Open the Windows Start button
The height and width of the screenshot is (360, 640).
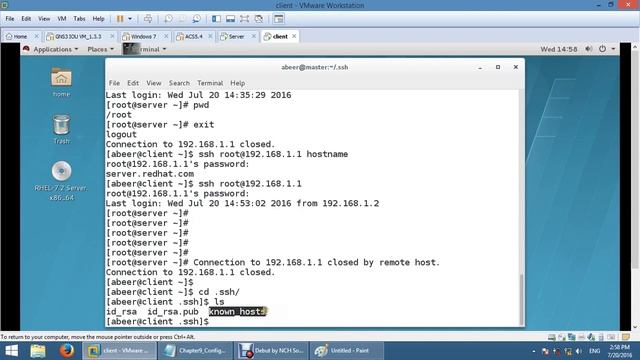point(11,351)
